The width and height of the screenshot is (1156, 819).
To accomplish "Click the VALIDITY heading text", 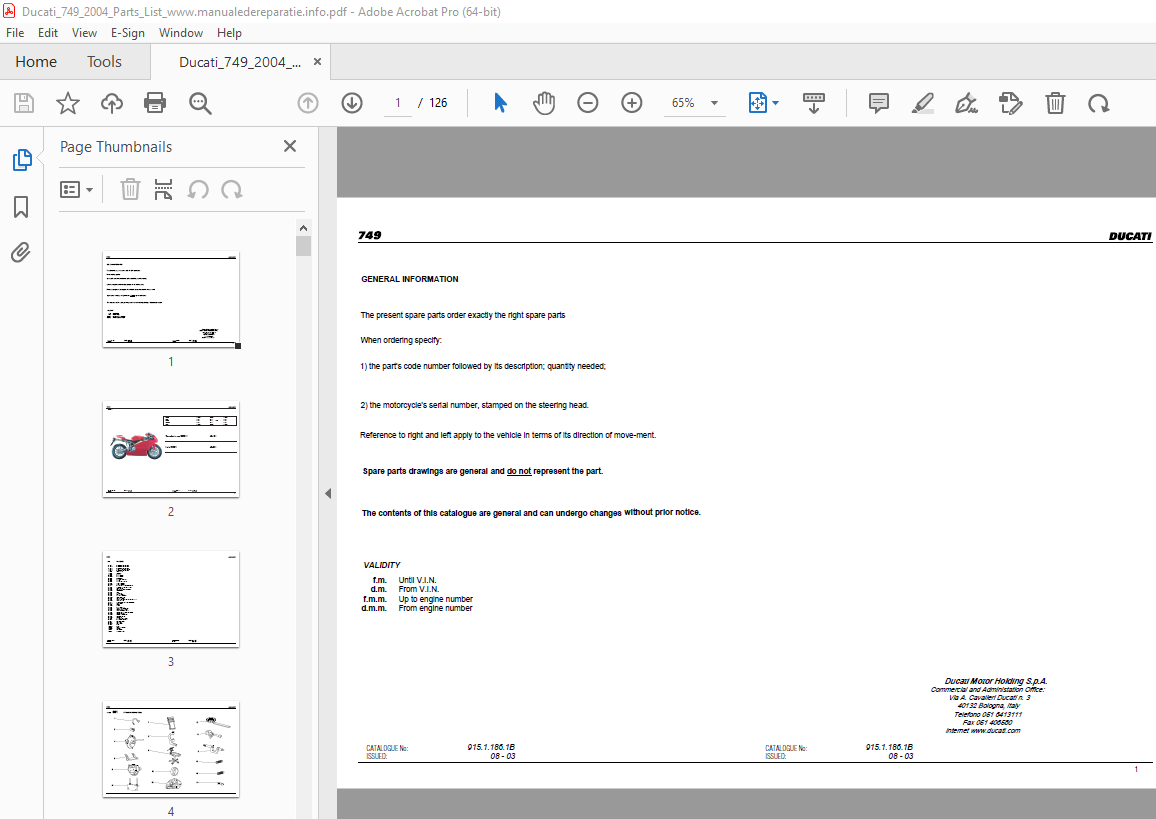I will (382, 565).
